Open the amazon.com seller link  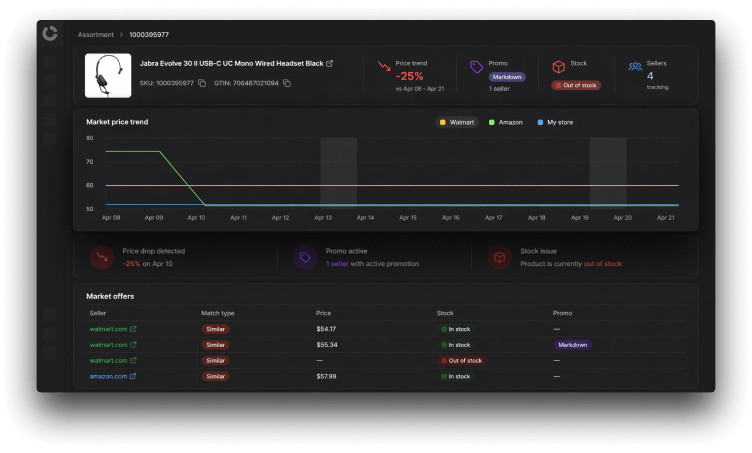(108, 376)
